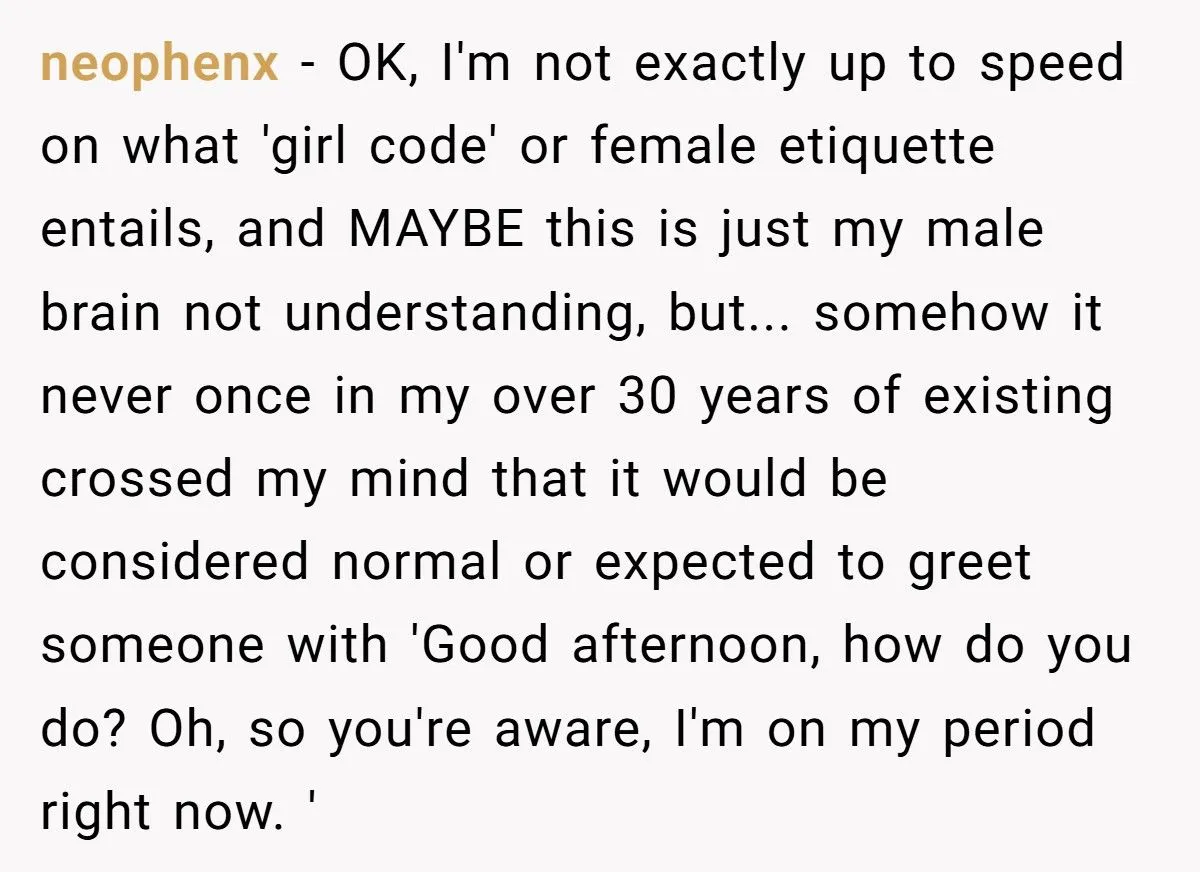This screenshot has width=1200, height=872.
Task: Open the neophenx user profile link
Action: click(x=159, y=66)
